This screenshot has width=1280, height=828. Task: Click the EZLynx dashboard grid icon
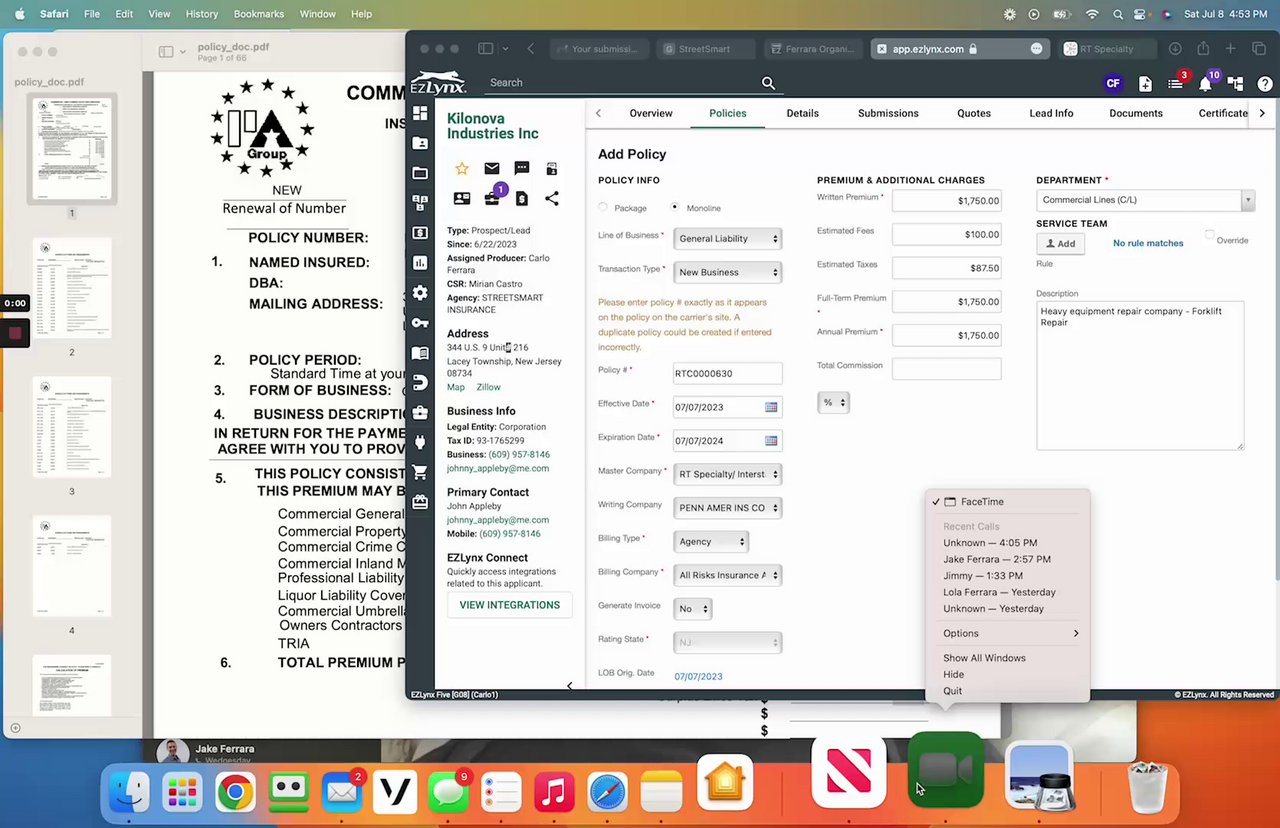(420, 113)
